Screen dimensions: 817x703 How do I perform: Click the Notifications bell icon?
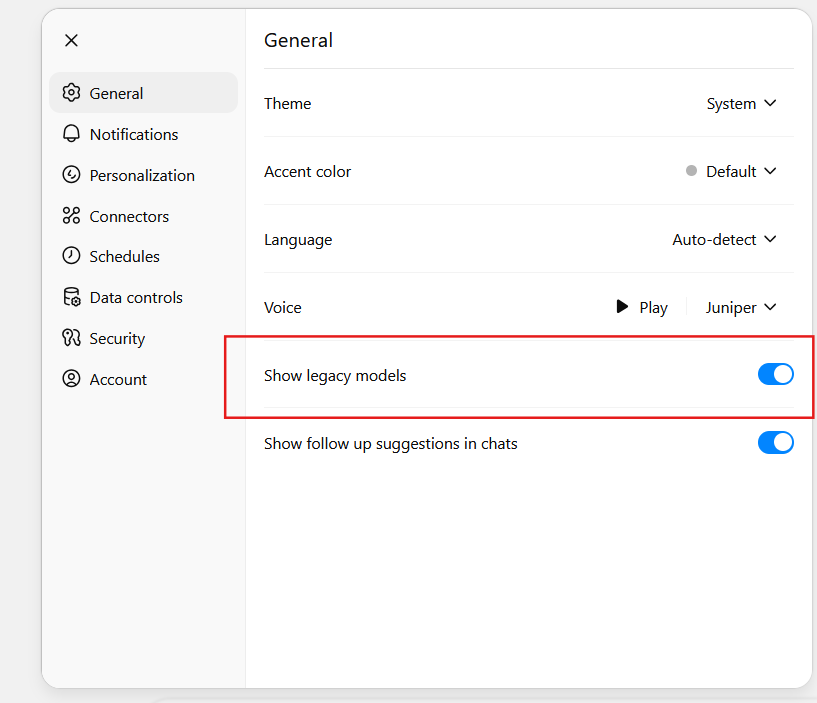pyautogui.click(x=71, y=134)
